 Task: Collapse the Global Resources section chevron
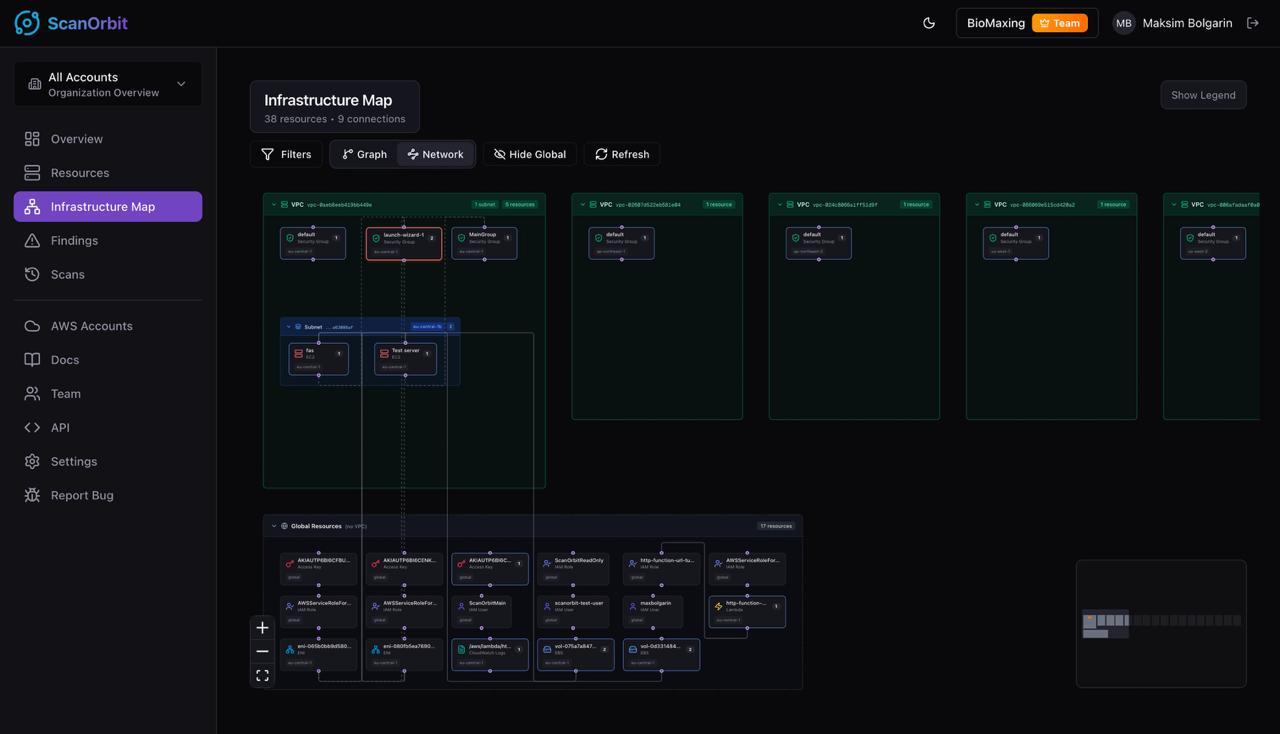pos(274,525)
